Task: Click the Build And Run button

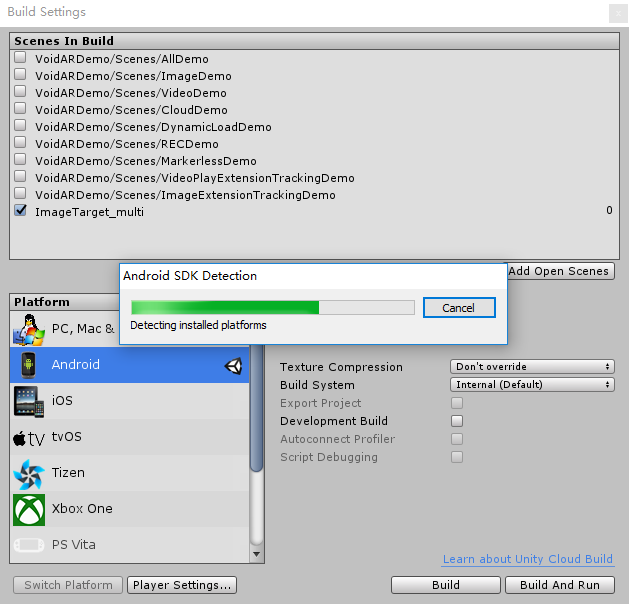Action: tap(560, 585)
